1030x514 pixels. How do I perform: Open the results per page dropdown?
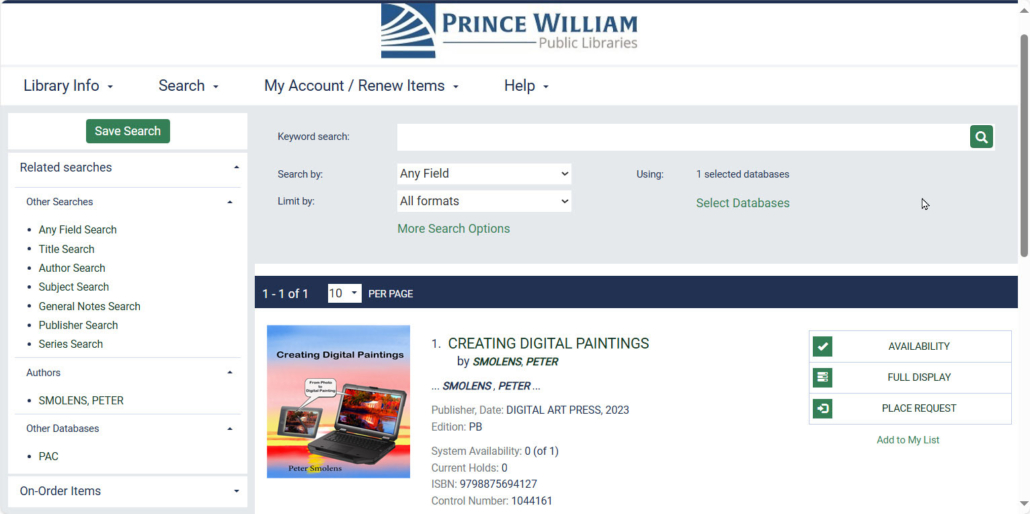click(x=345, y=293)
